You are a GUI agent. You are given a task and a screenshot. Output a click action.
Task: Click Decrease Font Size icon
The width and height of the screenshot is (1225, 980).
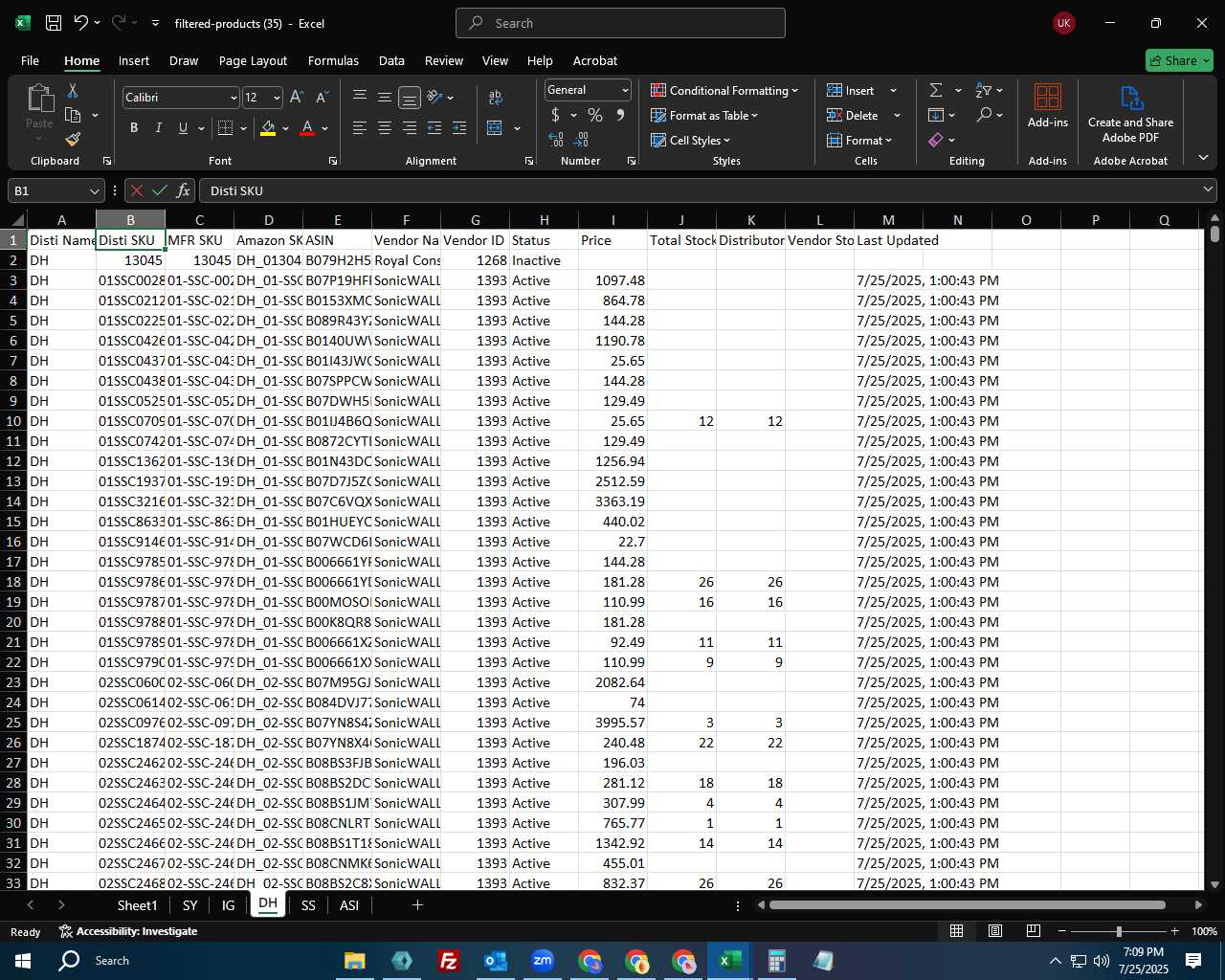(x=322, y=98)
